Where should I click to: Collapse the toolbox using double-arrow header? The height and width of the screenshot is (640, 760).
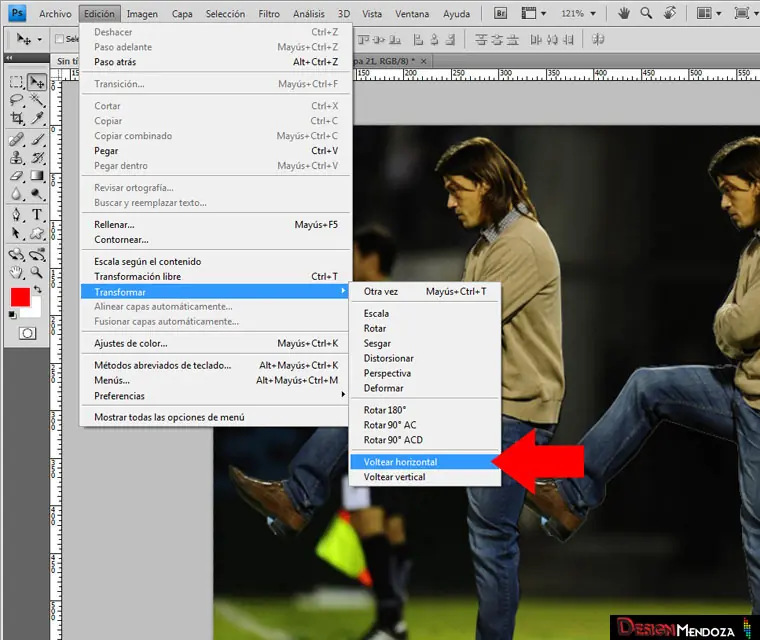(x=9, y=58)
